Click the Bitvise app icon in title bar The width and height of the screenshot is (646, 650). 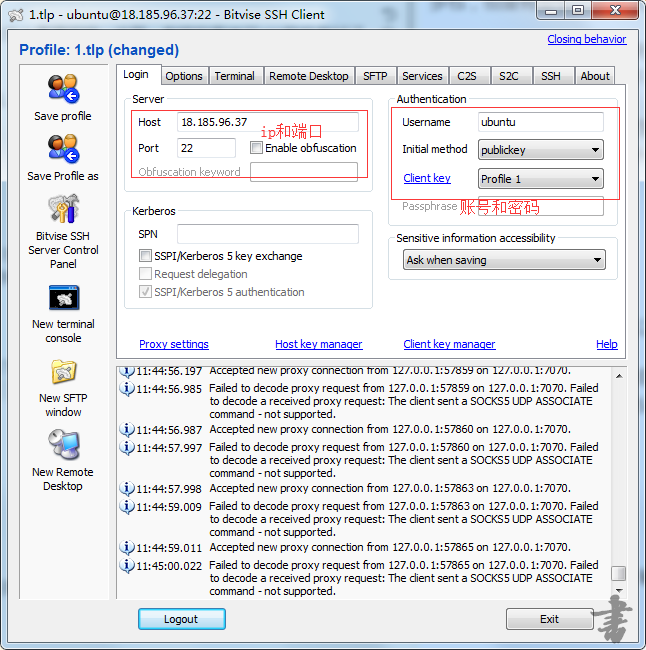(x=15, y=15)
